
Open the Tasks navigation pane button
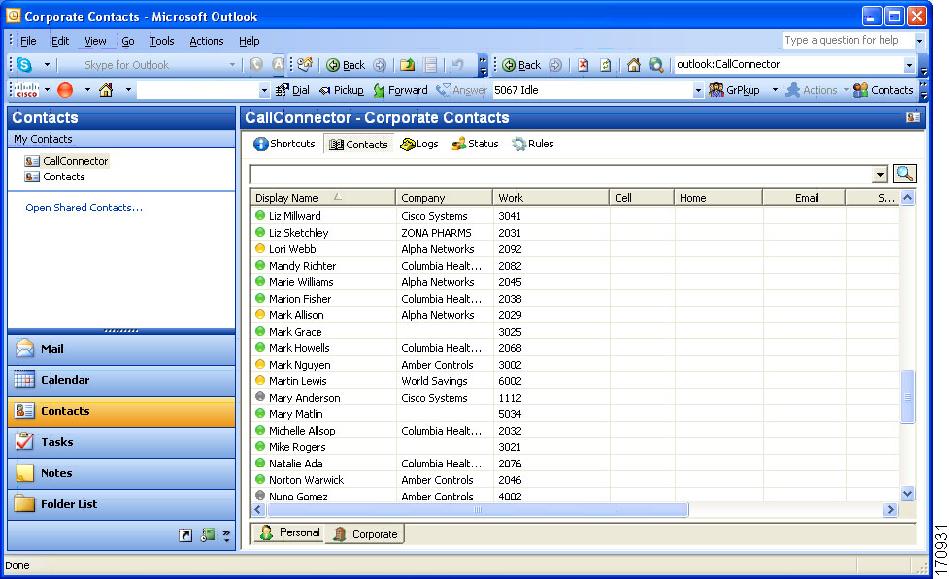(122, 442)
